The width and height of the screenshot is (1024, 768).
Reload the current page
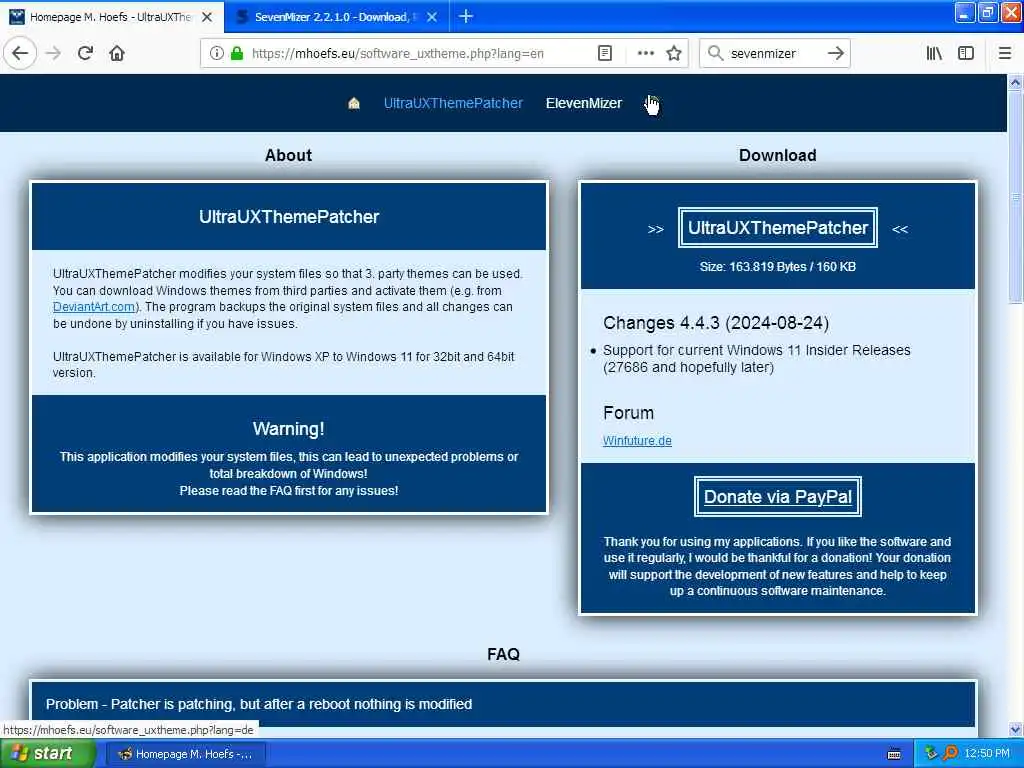coord(85,53)
